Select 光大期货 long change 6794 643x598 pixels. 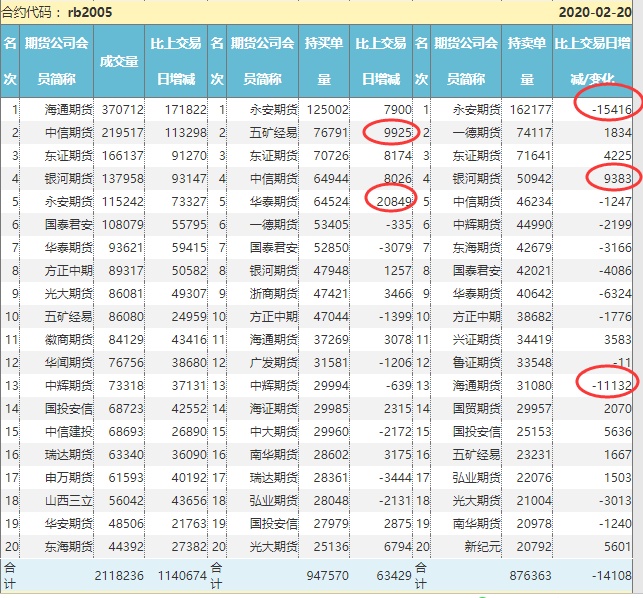tap(397, 546)
